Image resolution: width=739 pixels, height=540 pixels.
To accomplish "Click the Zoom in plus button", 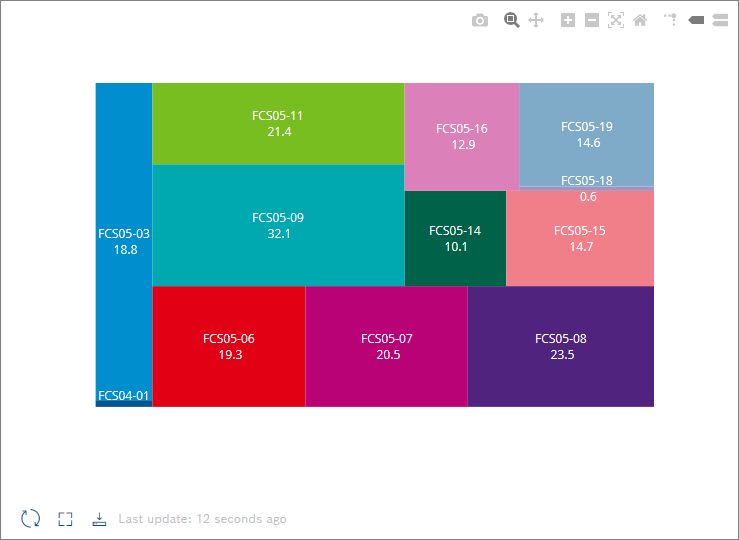I will (x=567, y=20).
